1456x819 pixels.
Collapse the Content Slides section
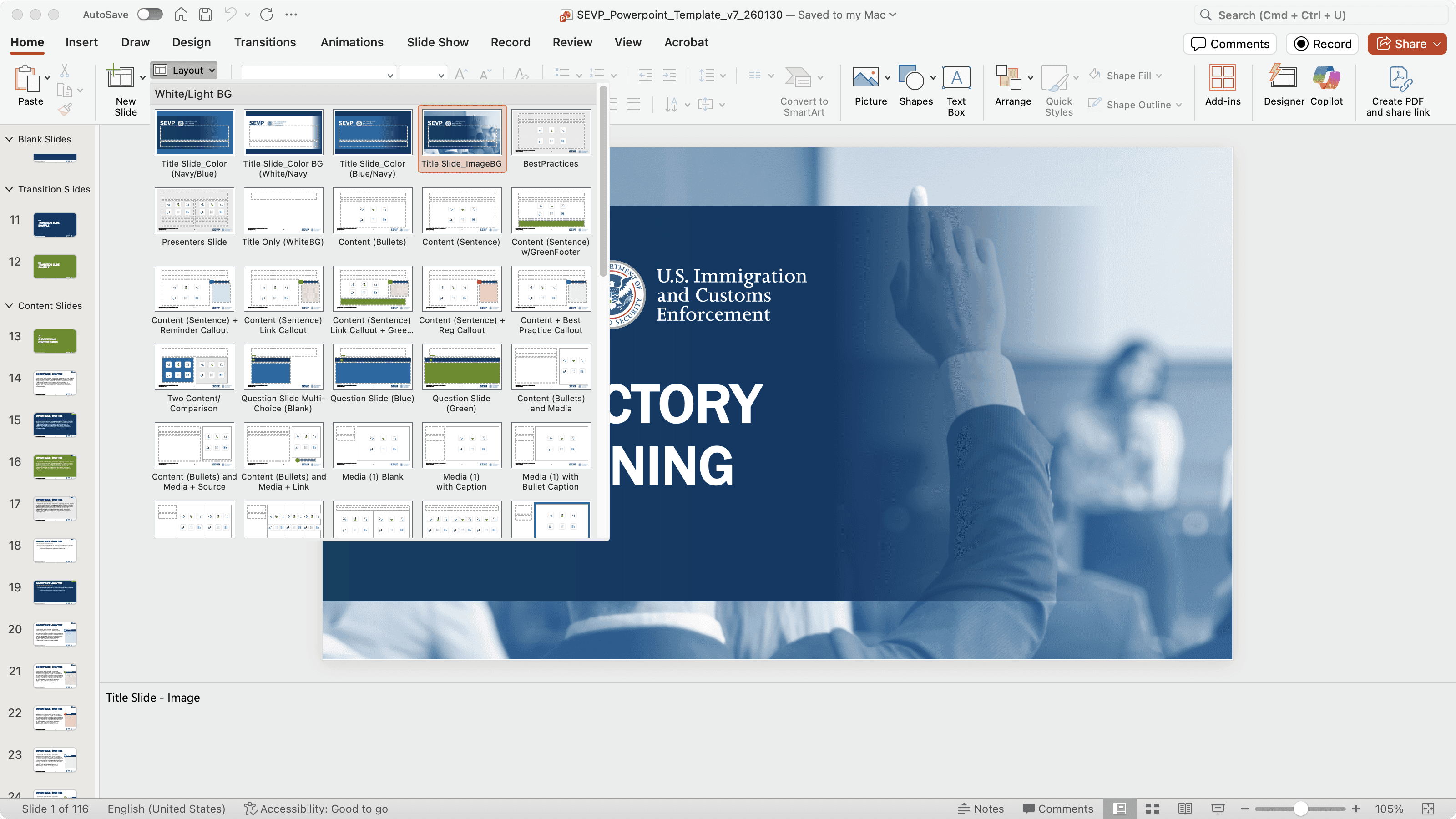(x=9, y=306)
